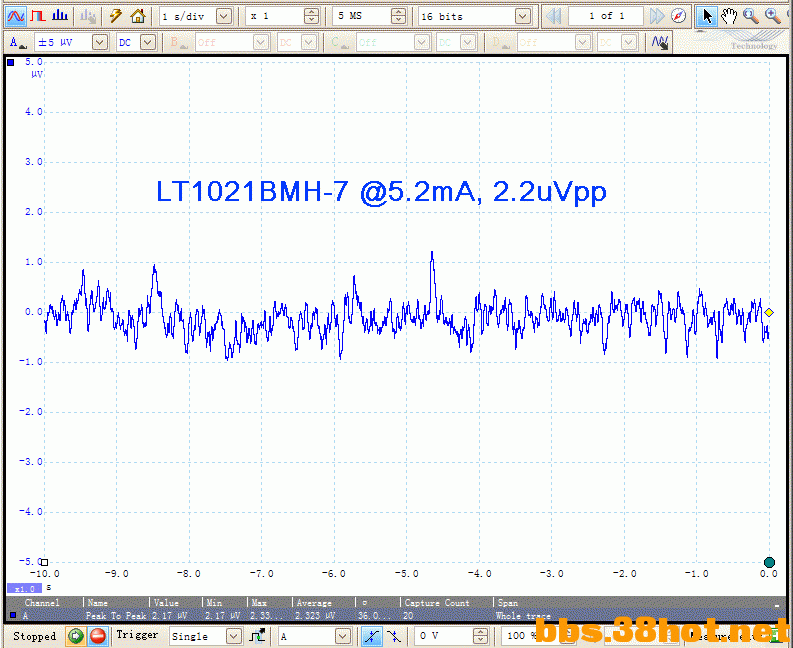Screen dimensions: 793x648
Task: Click the teal post-trigger circle marker
Action: click(769, 562)
